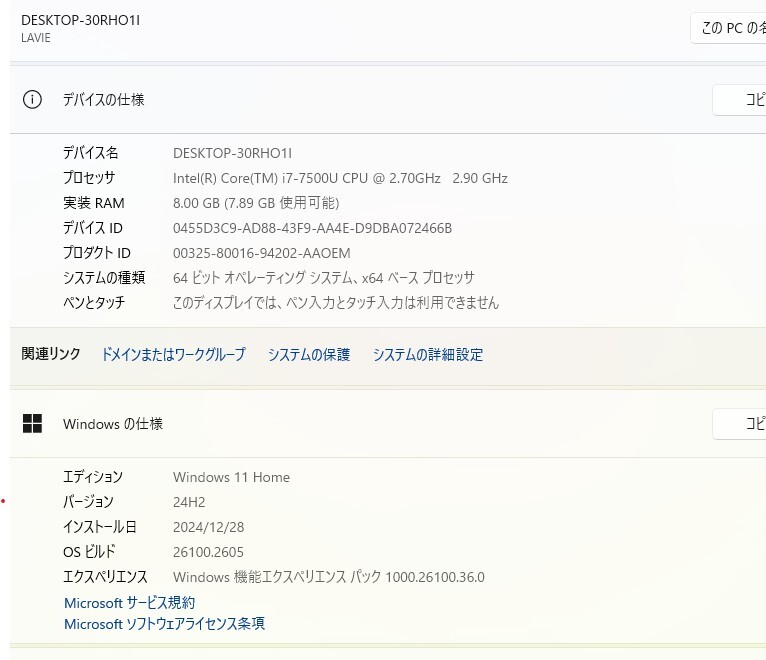Select the DESKTOP-30RHO1I title at the top
Screen dimensions: 766x660
[x=81, y=20]
